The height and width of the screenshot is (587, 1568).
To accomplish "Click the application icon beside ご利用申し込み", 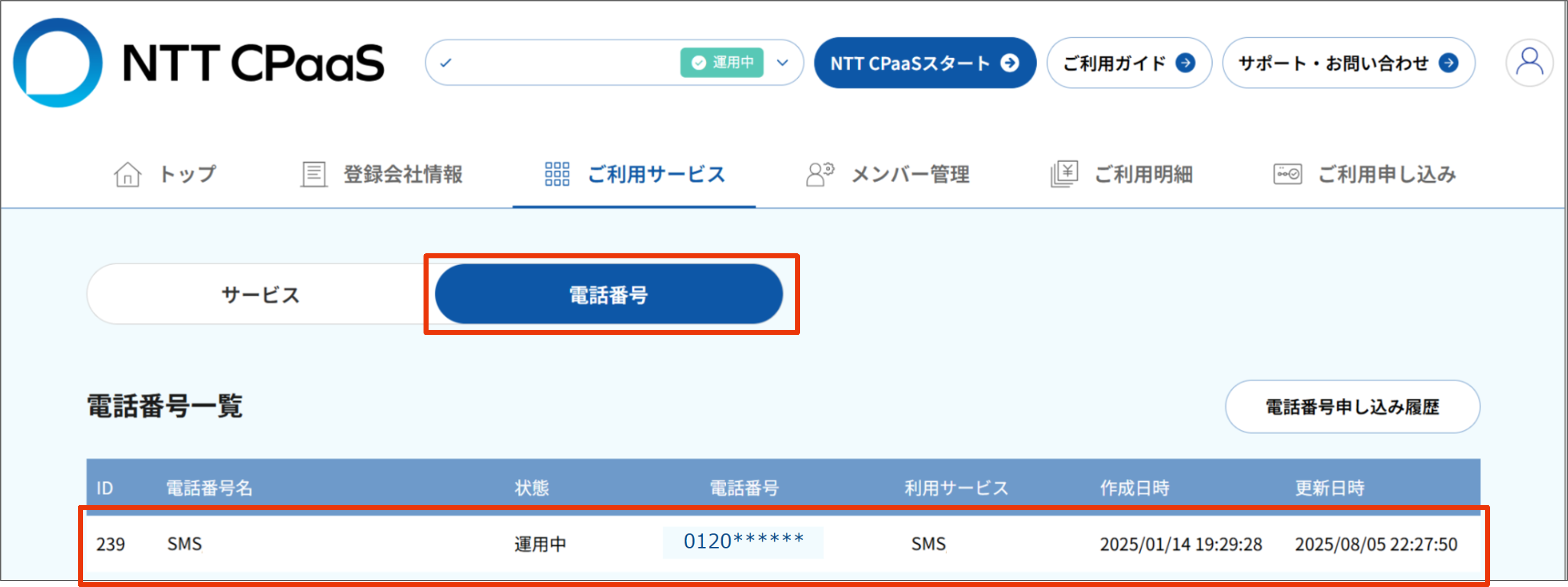I will coord(1287,175).
